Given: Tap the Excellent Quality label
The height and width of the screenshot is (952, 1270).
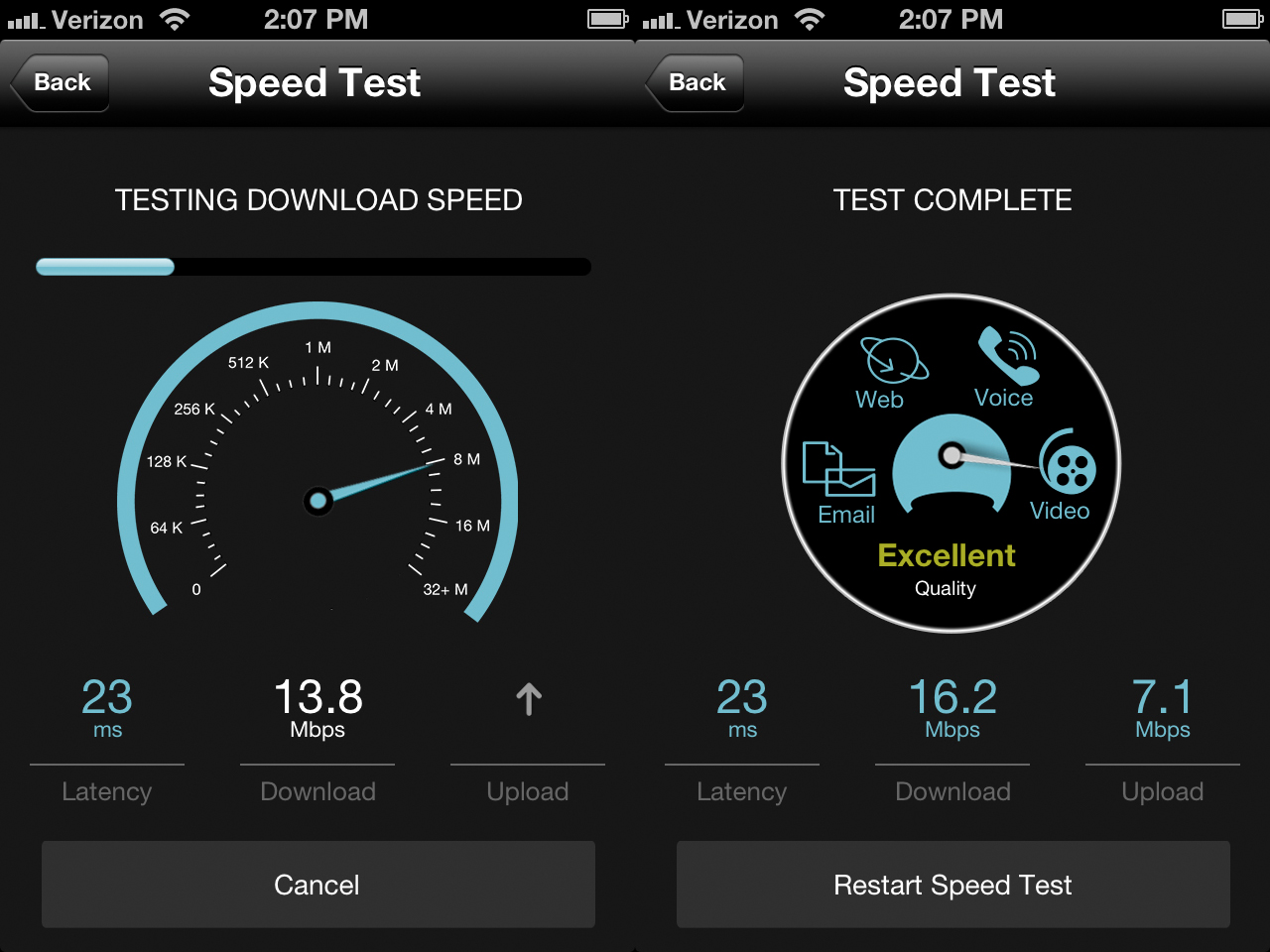Looking at the screenshot, I should pyautogui.click(x=947, y=569).
